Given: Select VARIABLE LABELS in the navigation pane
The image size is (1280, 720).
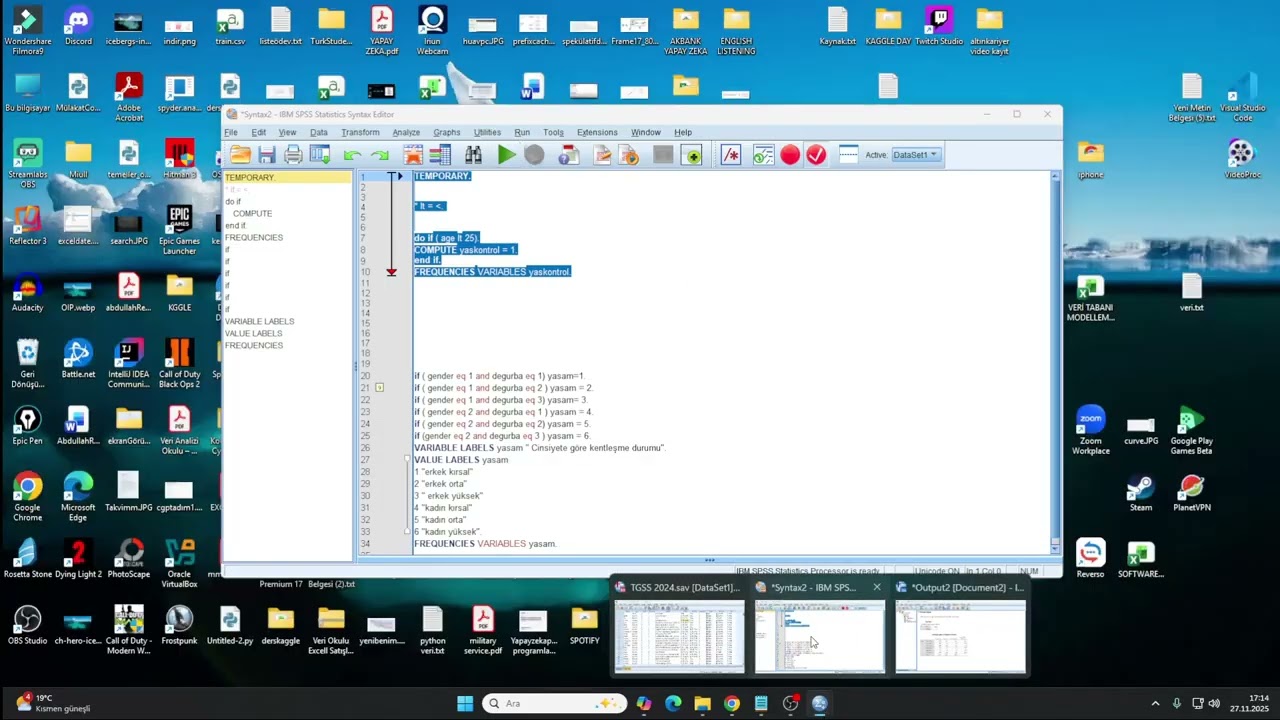Looking at the screenshot, I should pyautogui.click(x=260, y=321).
